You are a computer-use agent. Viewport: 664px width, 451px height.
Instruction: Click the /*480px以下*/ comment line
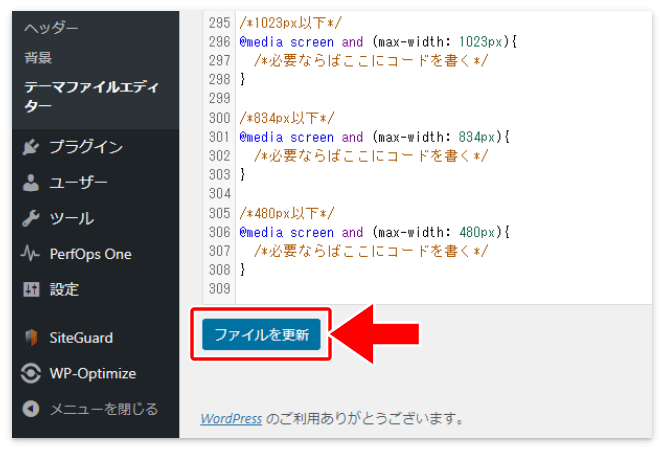(x=287, y=213)
